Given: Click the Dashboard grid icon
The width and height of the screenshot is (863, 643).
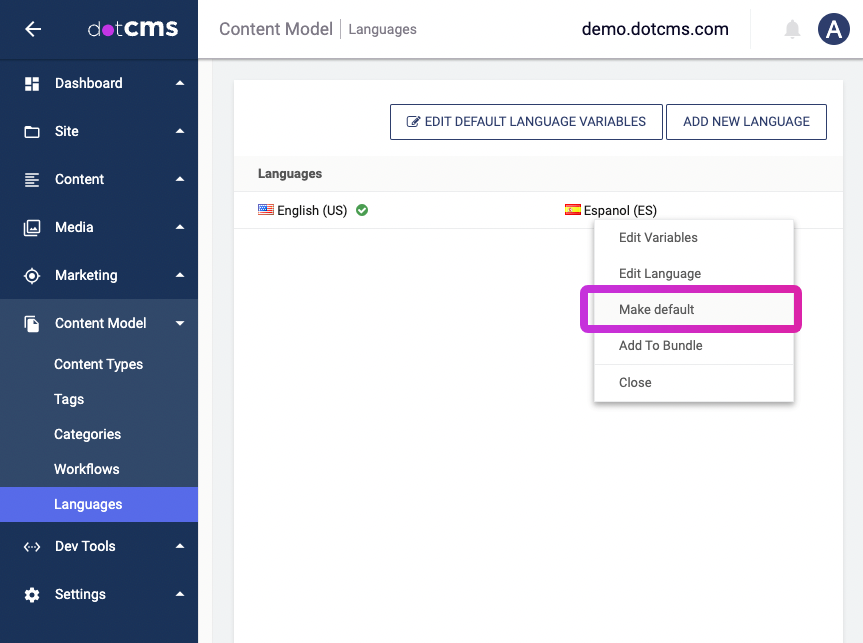Looking at the screenshot, I should pos(32,84).
